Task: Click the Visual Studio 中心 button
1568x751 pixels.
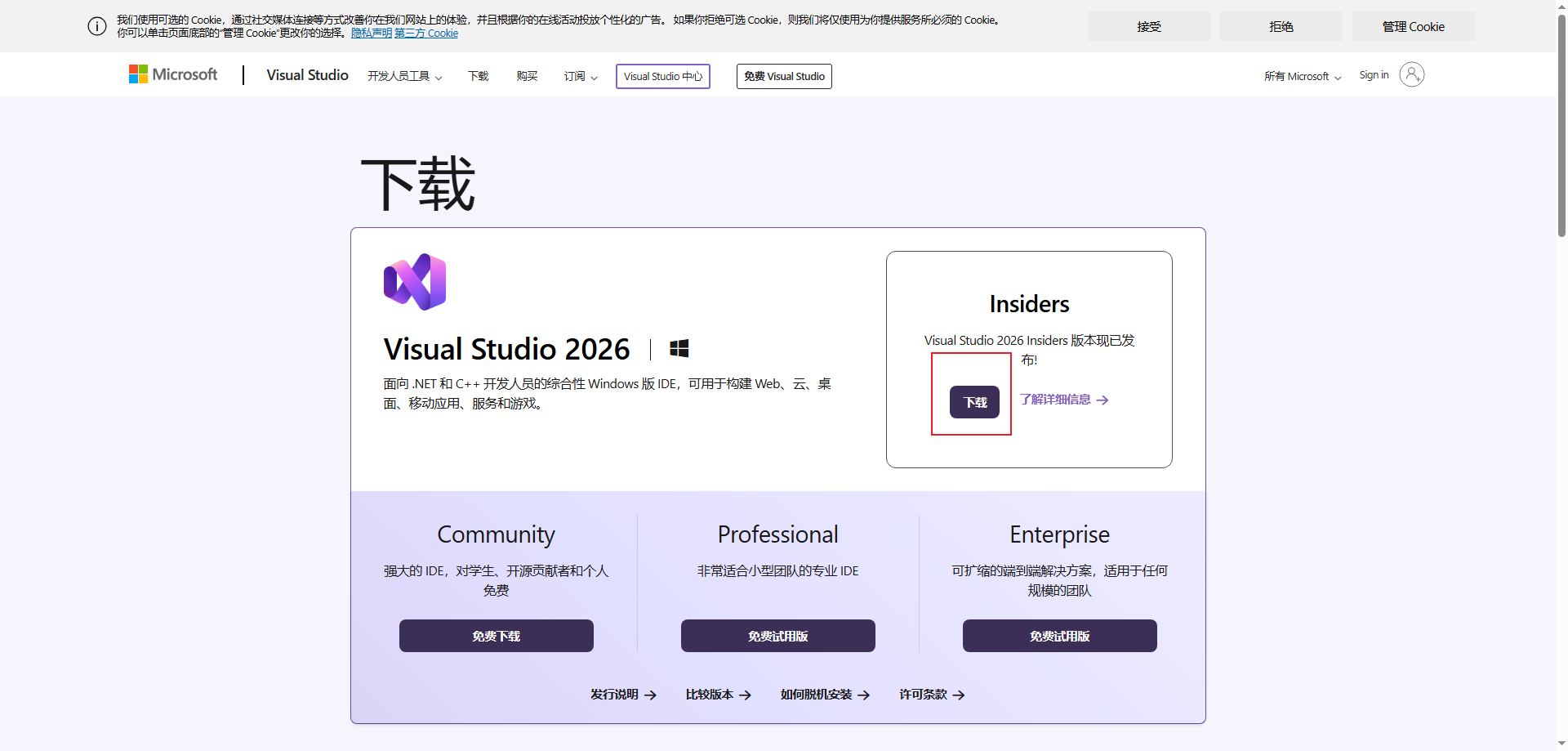Action: 663,76
